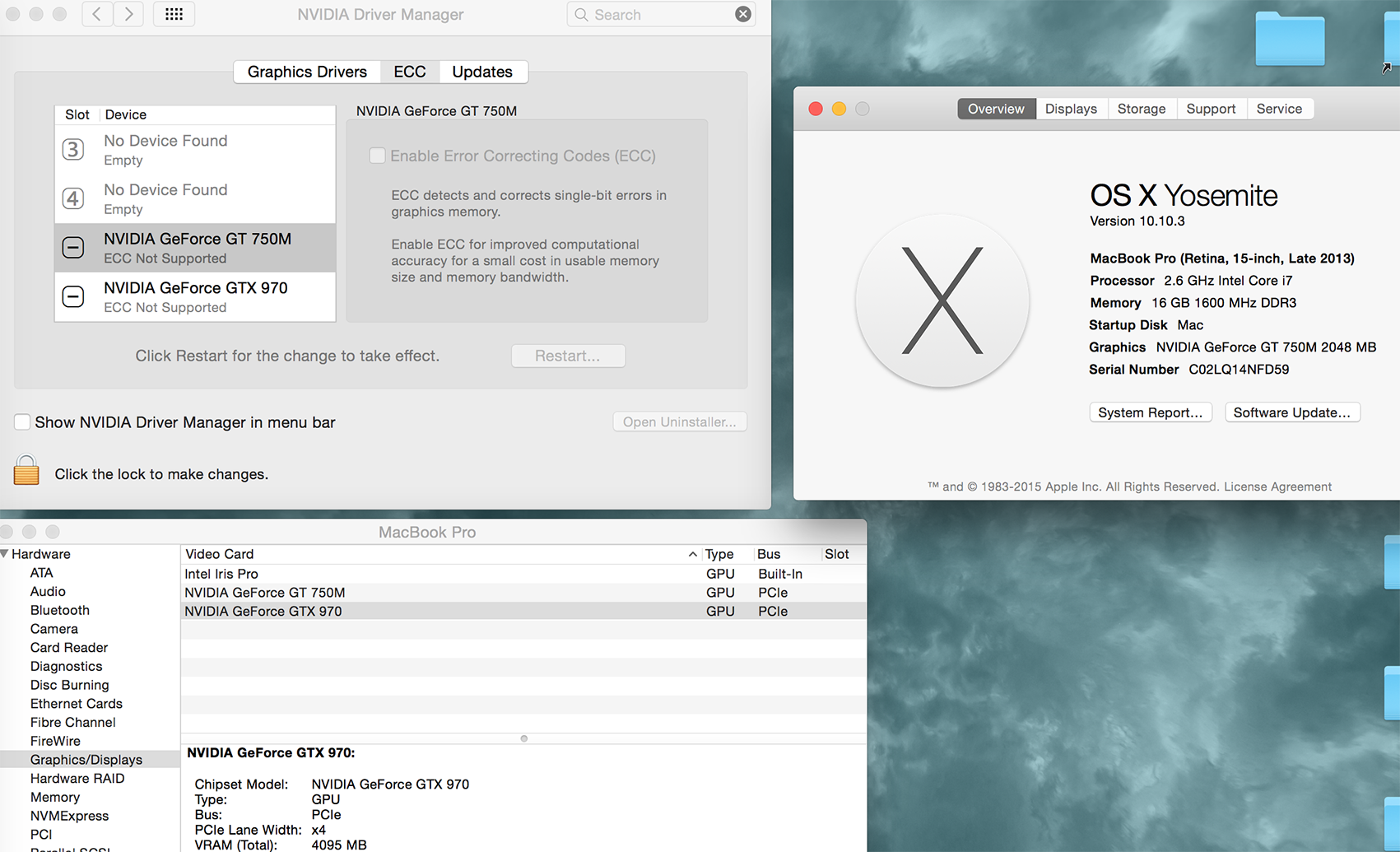Collapse the Hardware tree section

click(5, 554)
